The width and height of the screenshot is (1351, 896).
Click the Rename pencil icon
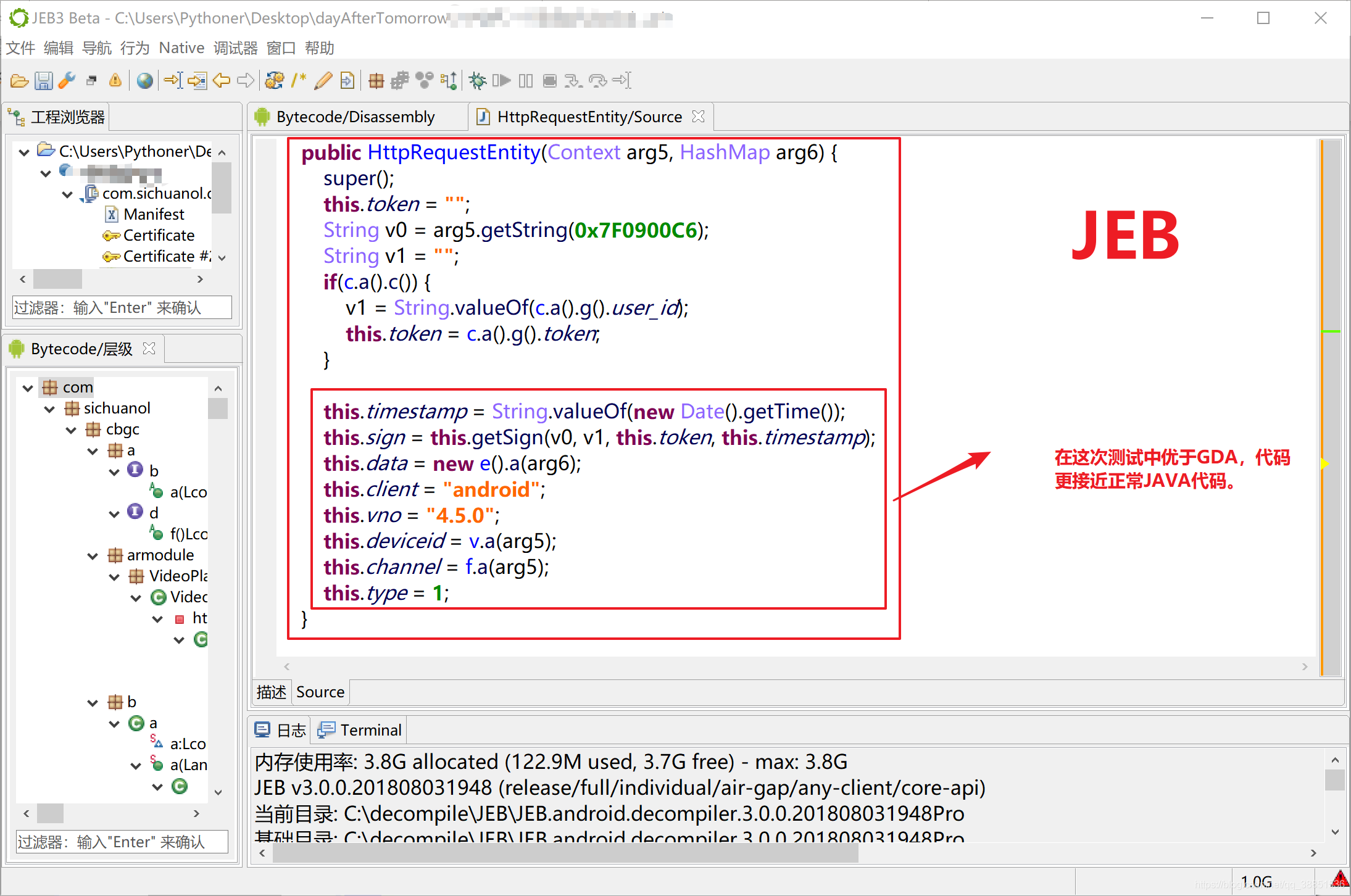(323, 81)
